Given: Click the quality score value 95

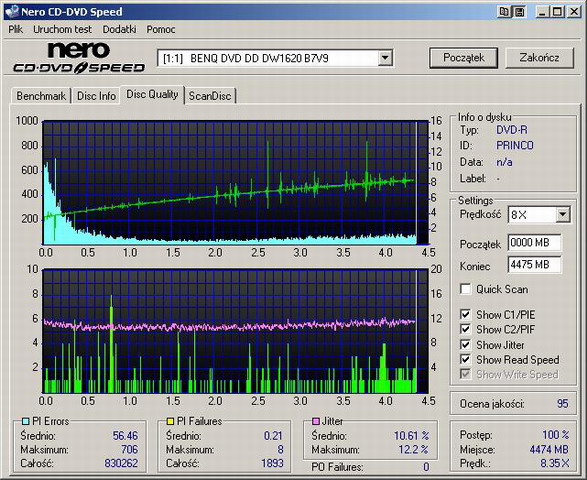Looking at the screenshot, I should pyautogui.click(x=563, y=404).
